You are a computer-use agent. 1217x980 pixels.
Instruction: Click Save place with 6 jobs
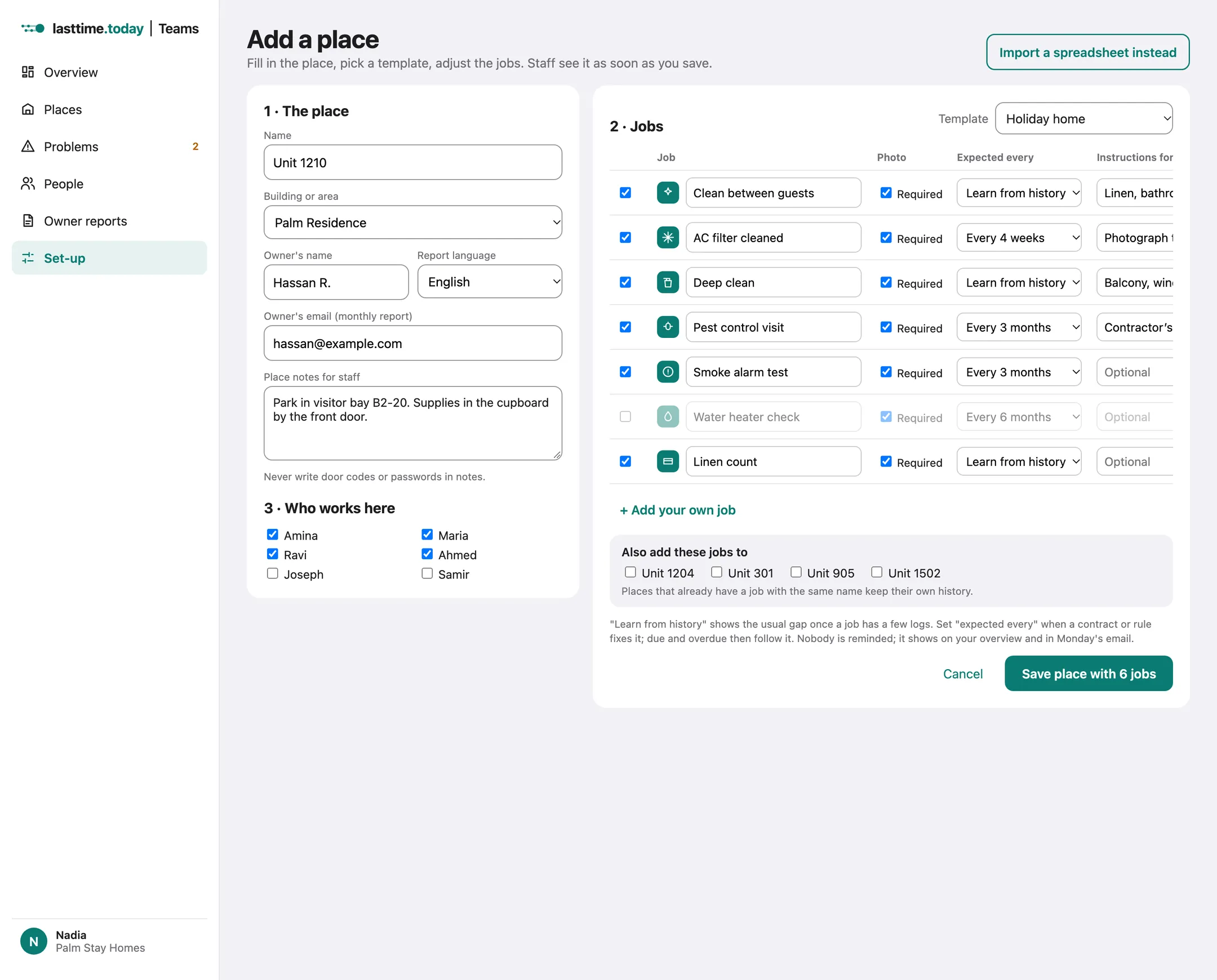click(1088, 674)
